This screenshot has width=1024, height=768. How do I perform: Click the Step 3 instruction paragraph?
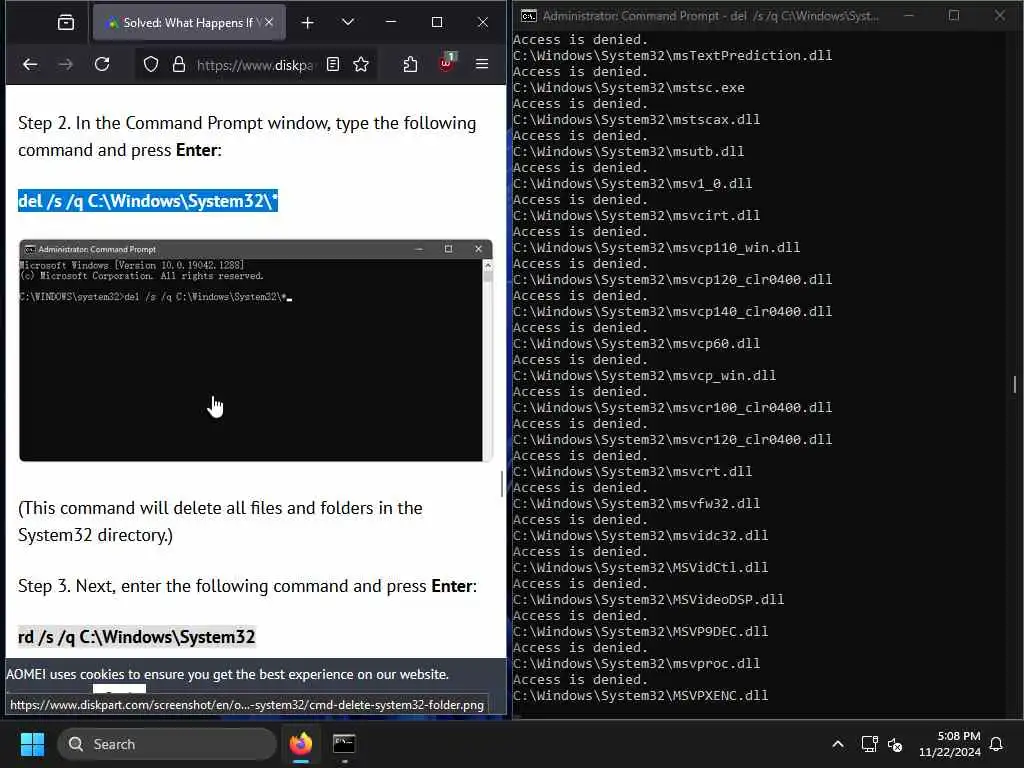(248, 586)
